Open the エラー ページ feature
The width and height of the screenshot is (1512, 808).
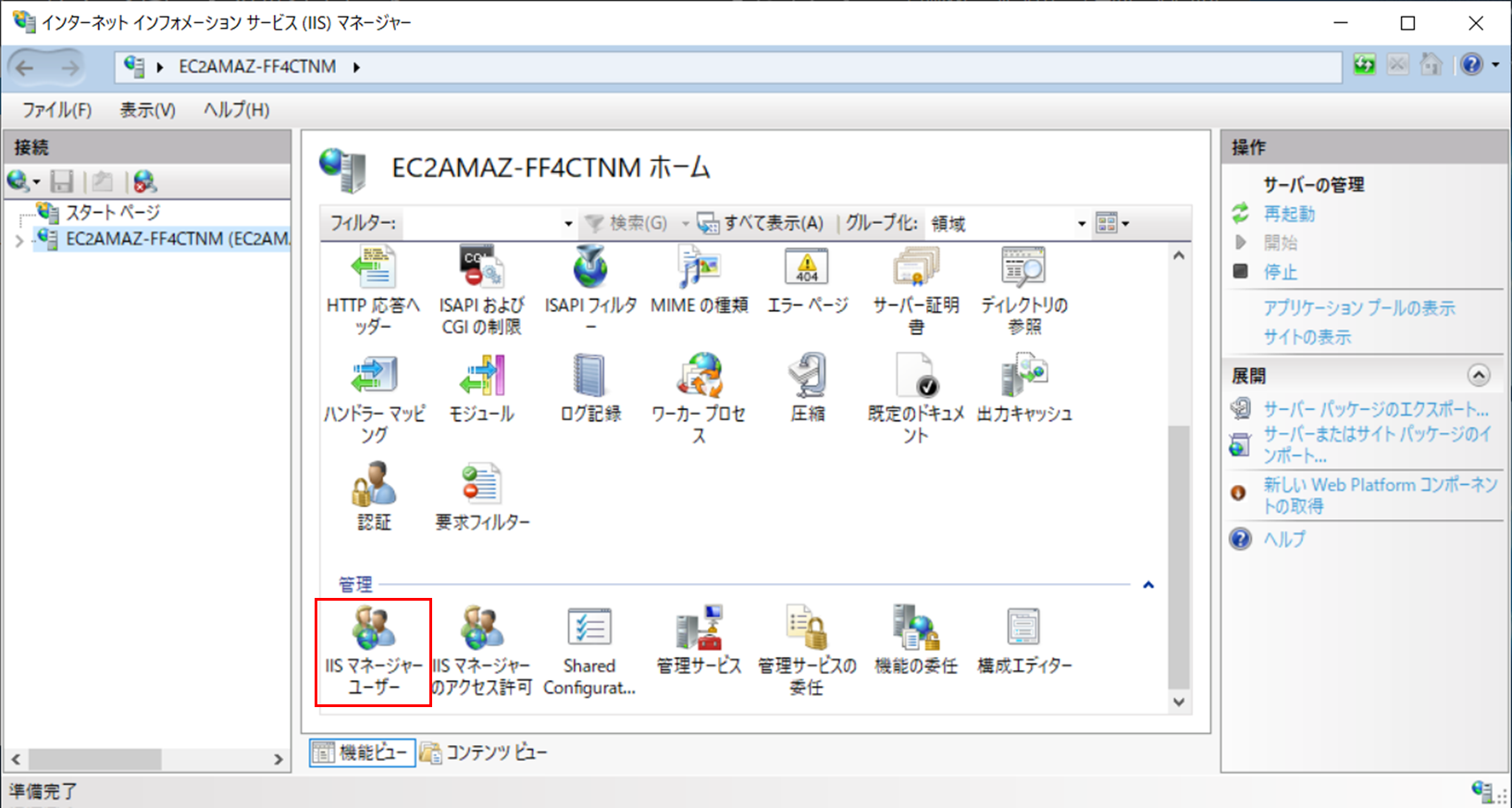(807, 280)
